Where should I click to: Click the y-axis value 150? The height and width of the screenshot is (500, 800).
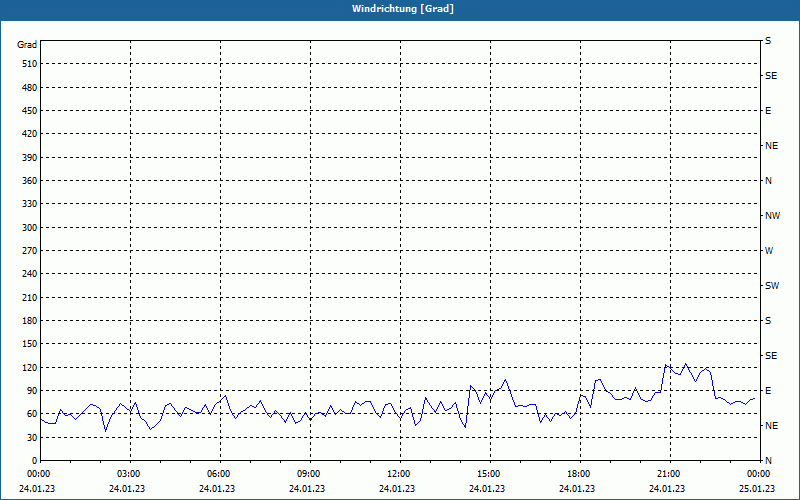point(30,344)
